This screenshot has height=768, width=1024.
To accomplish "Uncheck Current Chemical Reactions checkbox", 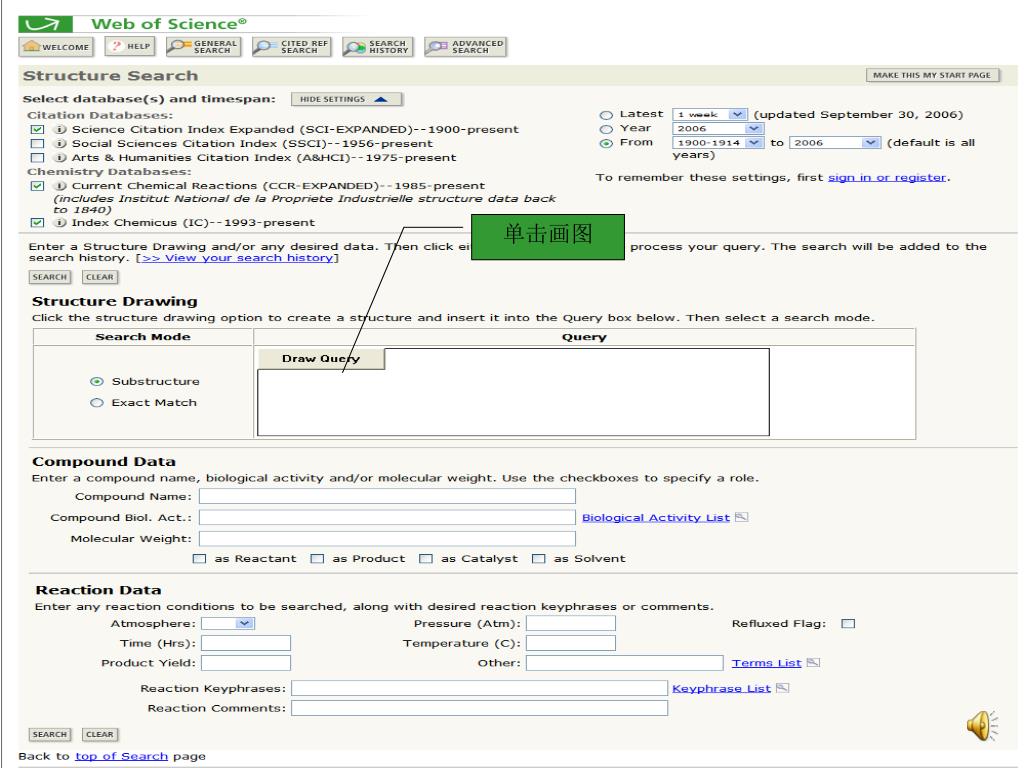I will (x=38, y=185).
